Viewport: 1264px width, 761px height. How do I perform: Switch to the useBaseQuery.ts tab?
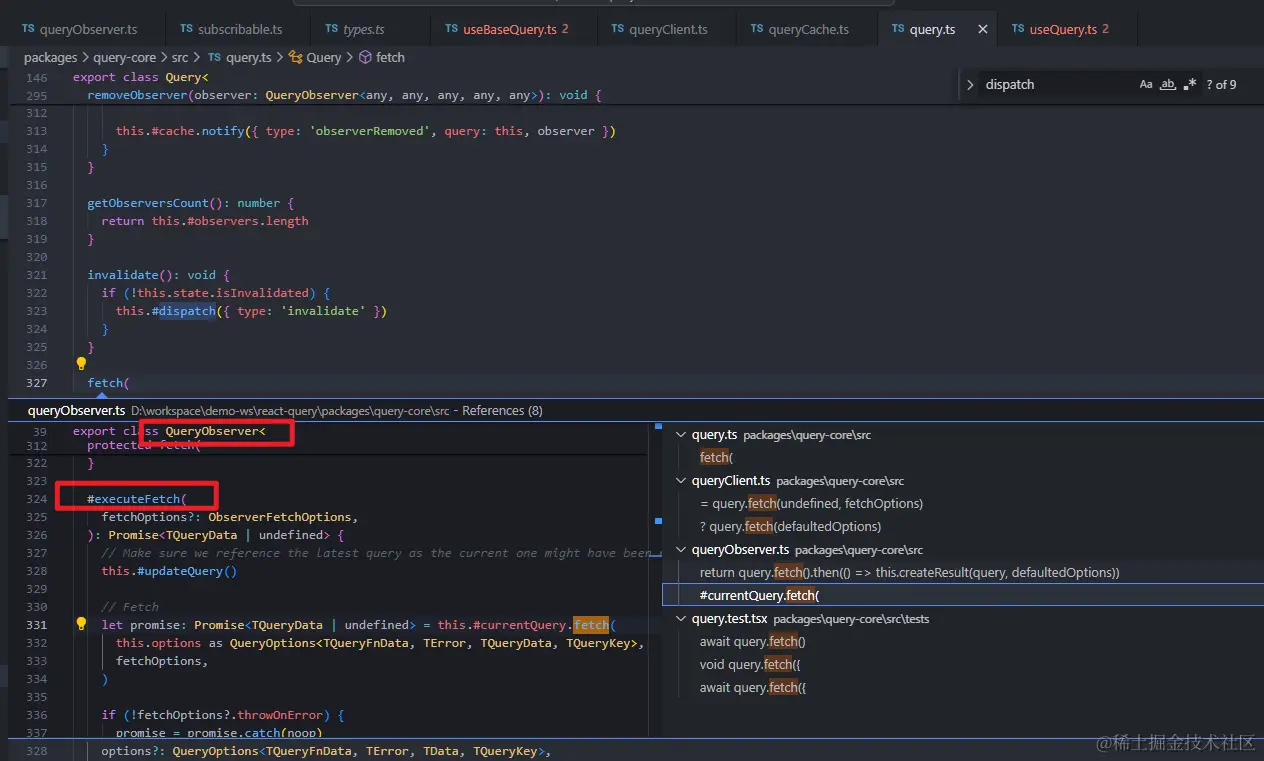tap(509, 30)
